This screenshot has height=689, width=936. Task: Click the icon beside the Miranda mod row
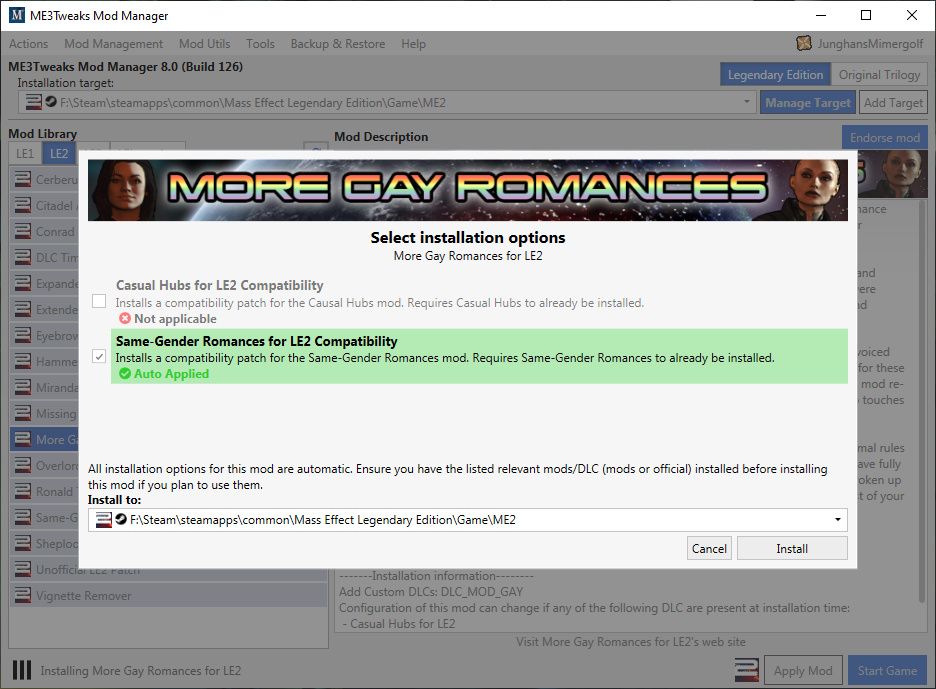tap(23, 387)
